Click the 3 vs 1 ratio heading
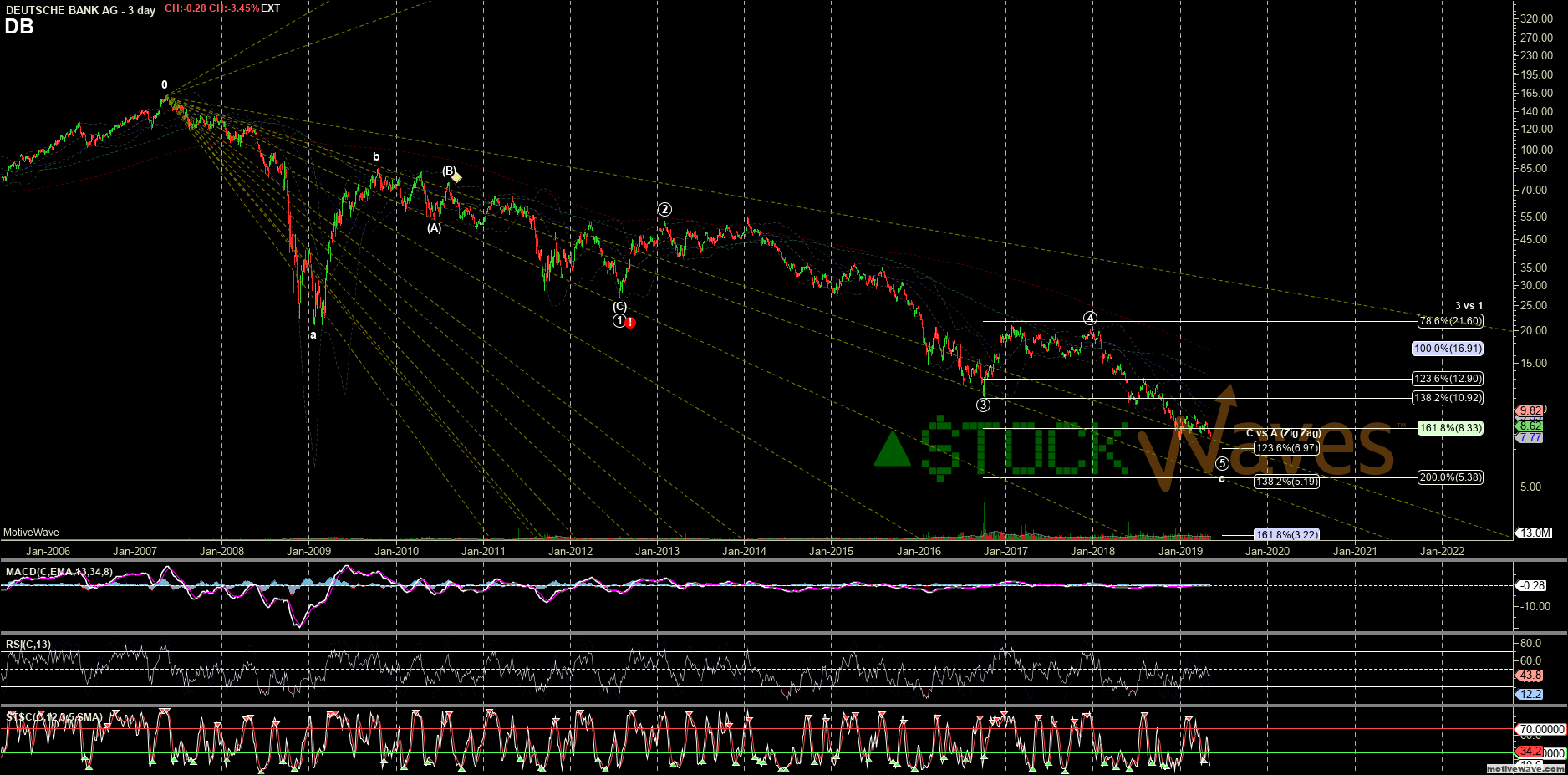Screen dimensions: 1568x775 click(x=1469, y=306)
